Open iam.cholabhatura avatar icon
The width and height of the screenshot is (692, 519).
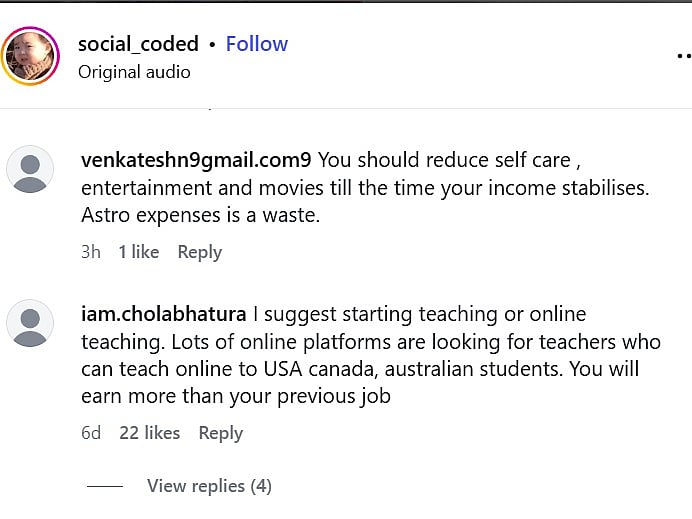click(30, 324)
